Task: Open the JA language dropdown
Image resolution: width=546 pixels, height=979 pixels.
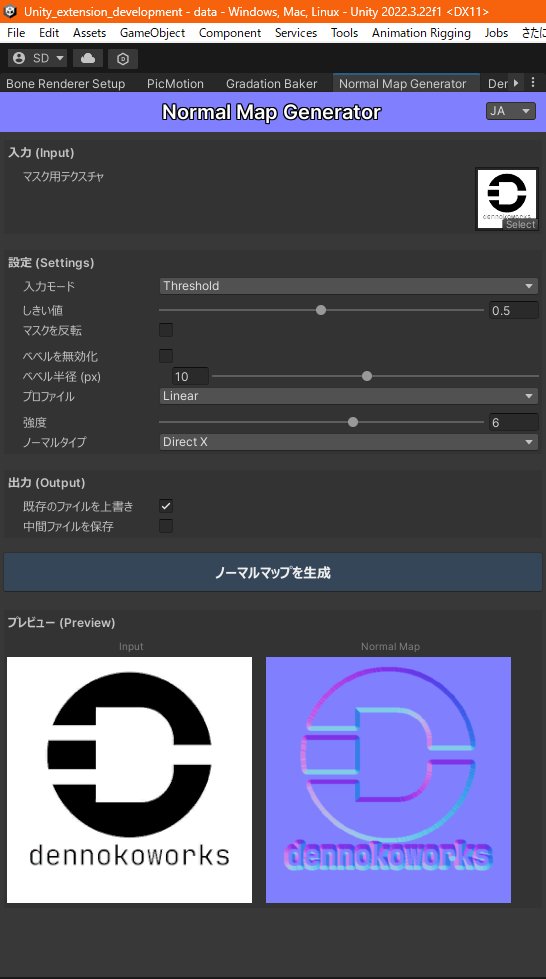Action: click(x=510, y=111)
